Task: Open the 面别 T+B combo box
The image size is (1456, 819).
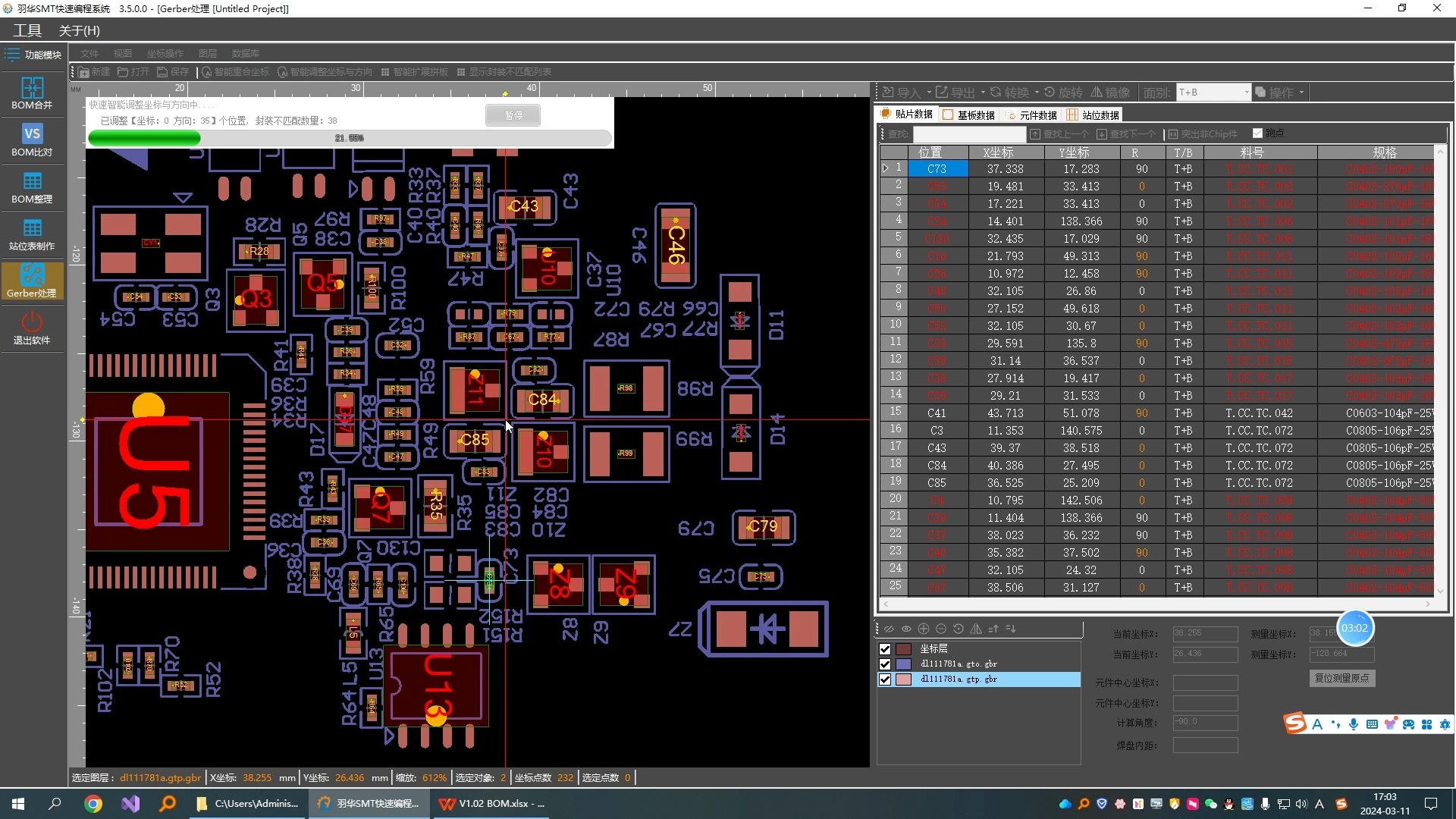Action: click(x=1213, y=93)
